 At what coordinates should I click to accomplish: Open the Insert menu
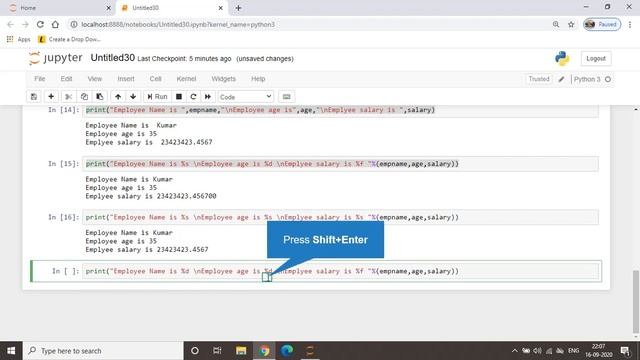click(126, 79)
